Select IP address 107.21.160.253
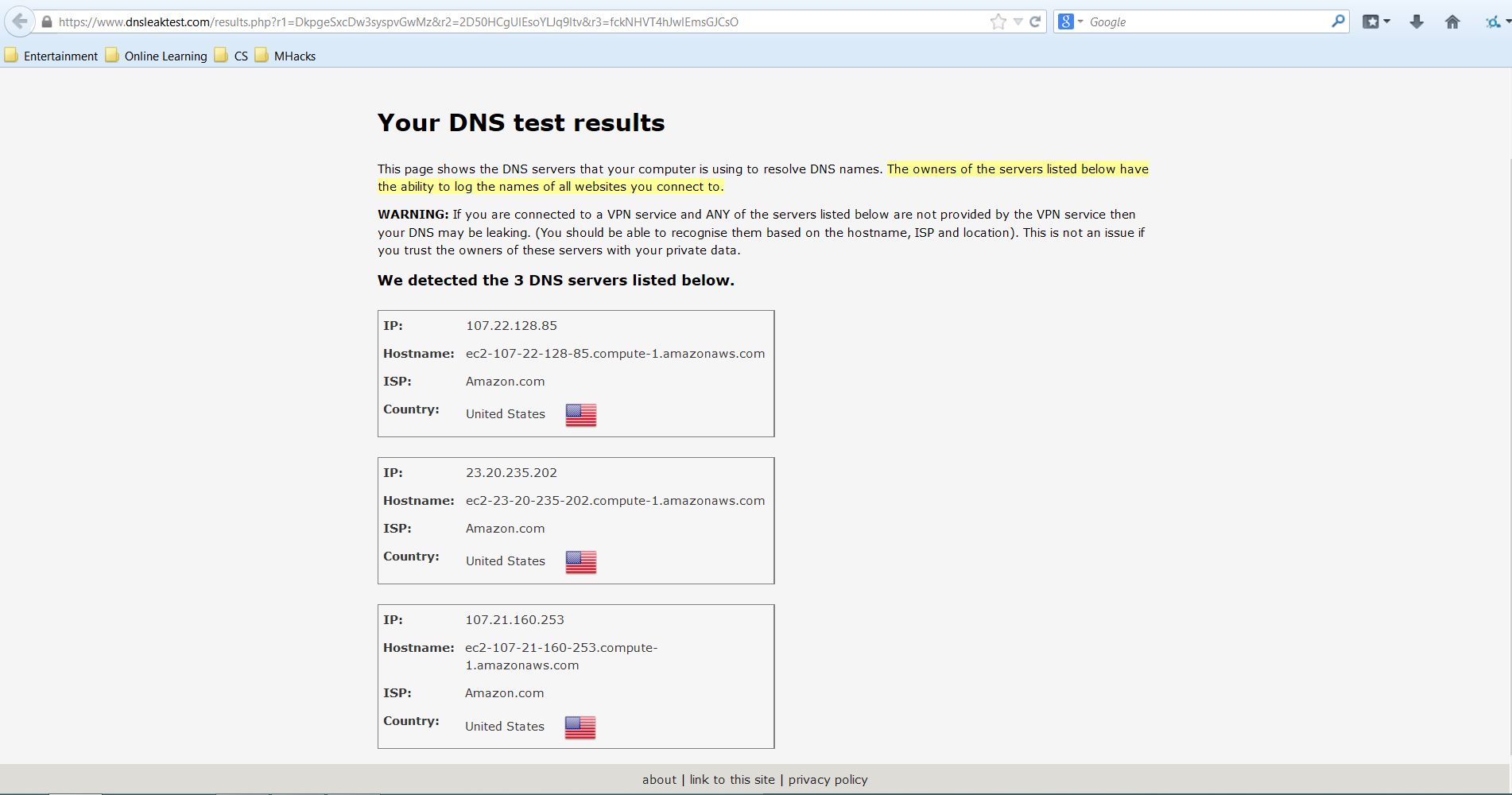This screenshot has width=1512, height=795. pos(514,620)
